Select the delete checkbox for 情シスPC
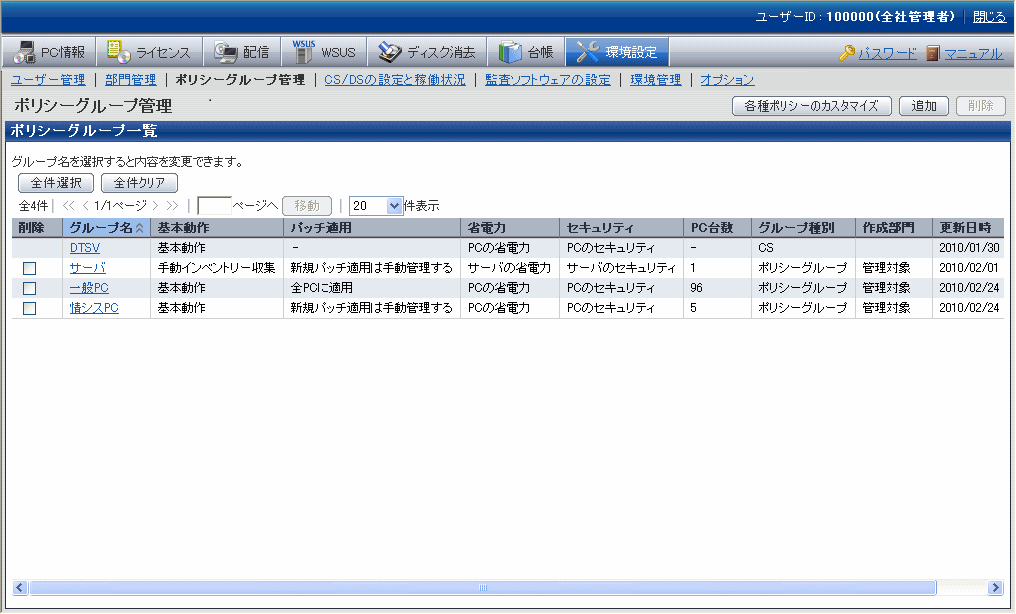The image size is (1016, 614). 30,308
